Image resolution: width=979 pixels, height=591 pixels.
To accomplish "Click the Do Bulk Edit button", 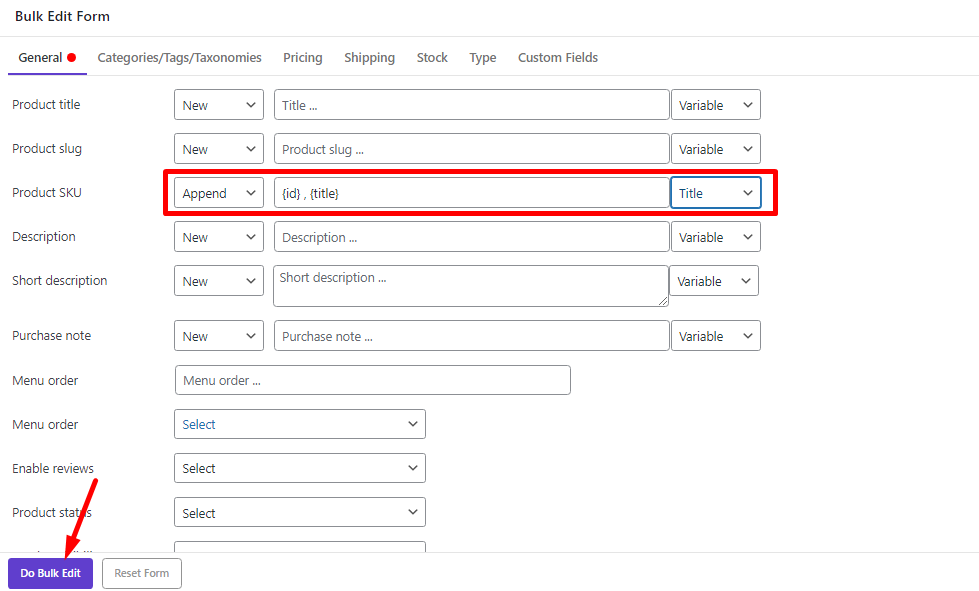I will [50, 574].
